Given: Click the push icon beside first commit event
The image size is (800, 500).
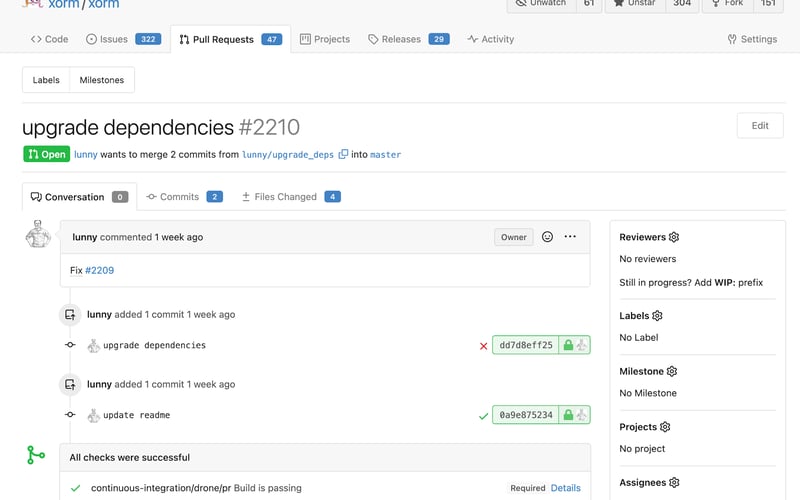Looking at the screenshot, I should (x=70, y=314).
